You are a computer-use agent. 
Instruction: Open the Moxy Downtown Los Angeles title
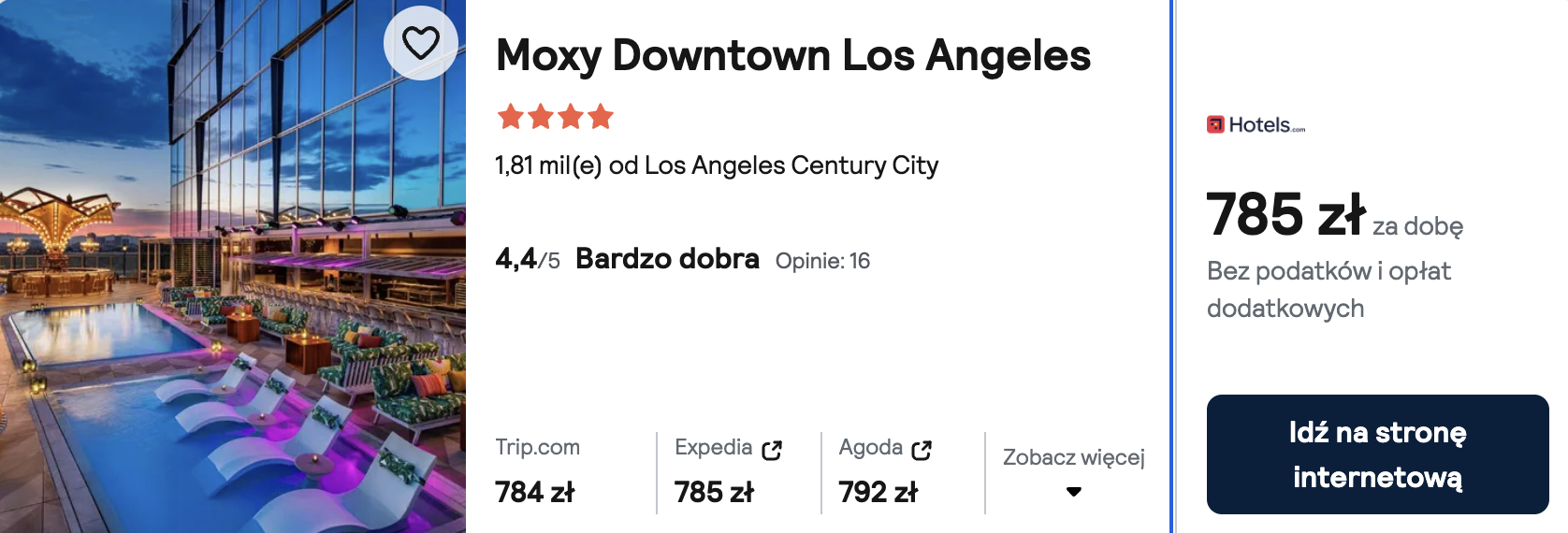(x=793, y=55)
